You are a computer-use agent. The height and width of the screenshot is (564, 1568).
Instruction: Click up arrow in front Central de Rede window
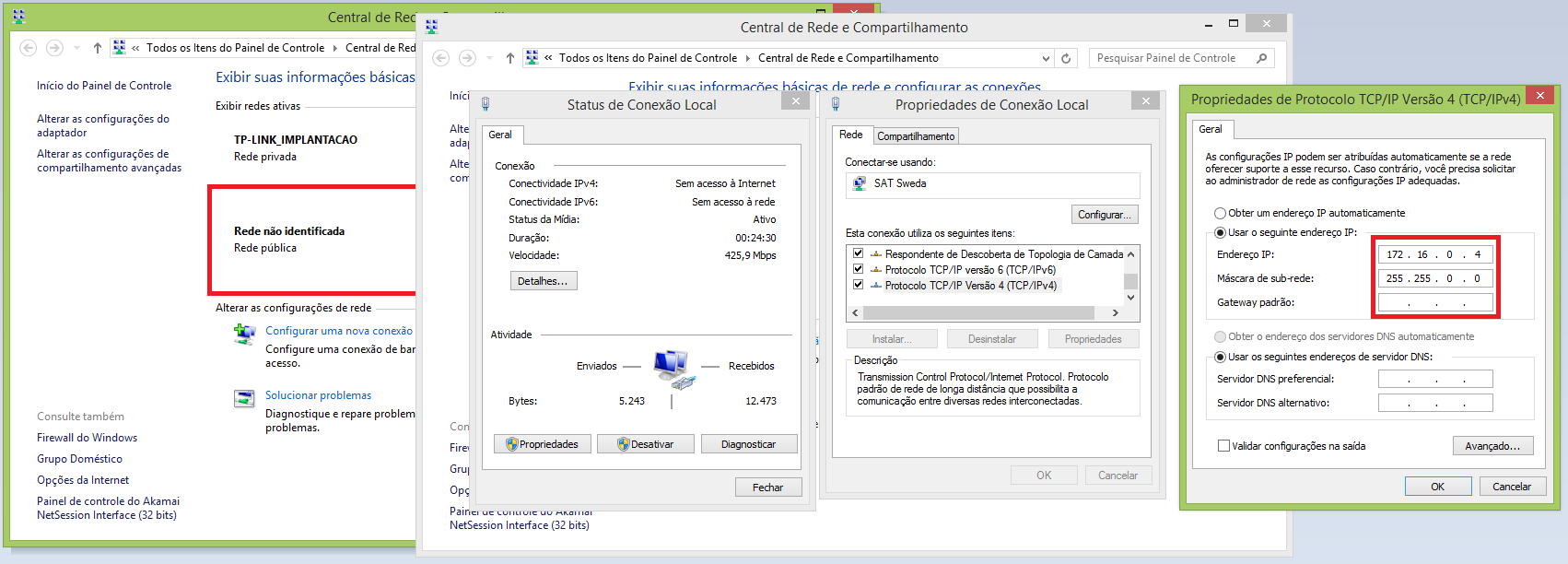tap(510, 58)
